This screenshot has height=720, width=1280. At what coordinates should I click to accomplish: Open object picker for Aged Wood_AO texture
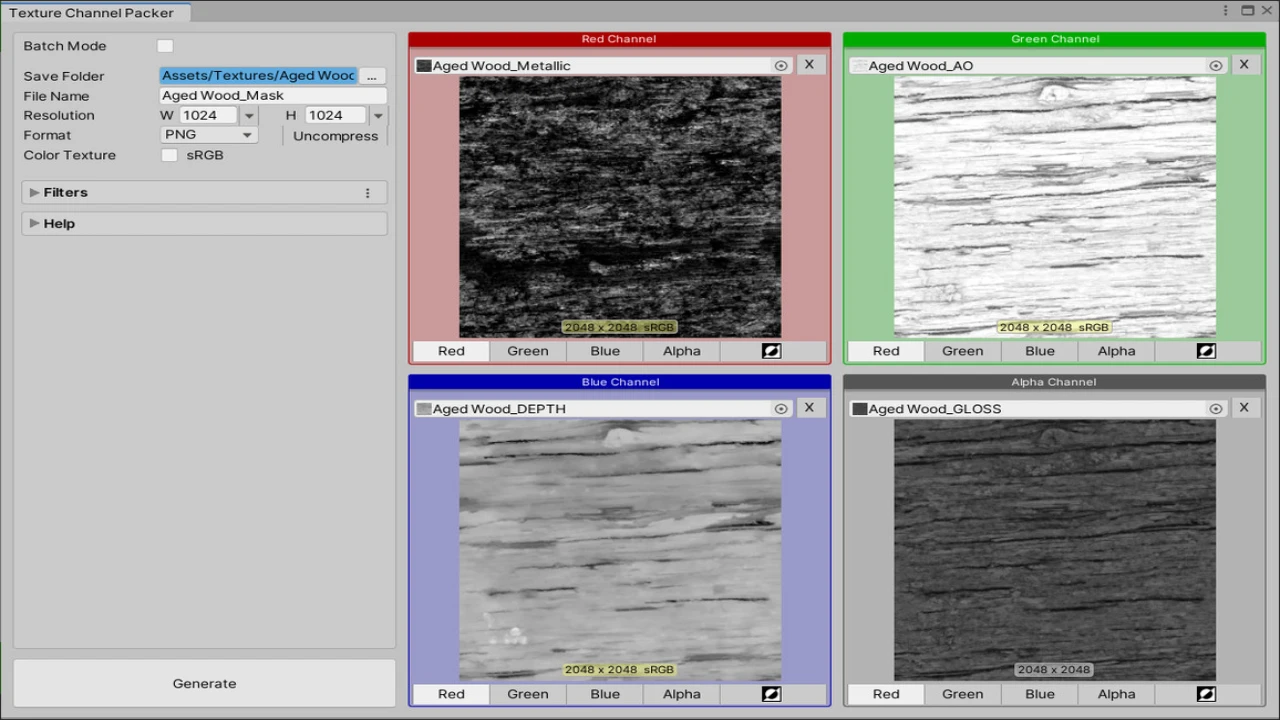[x=1216, y=66]
